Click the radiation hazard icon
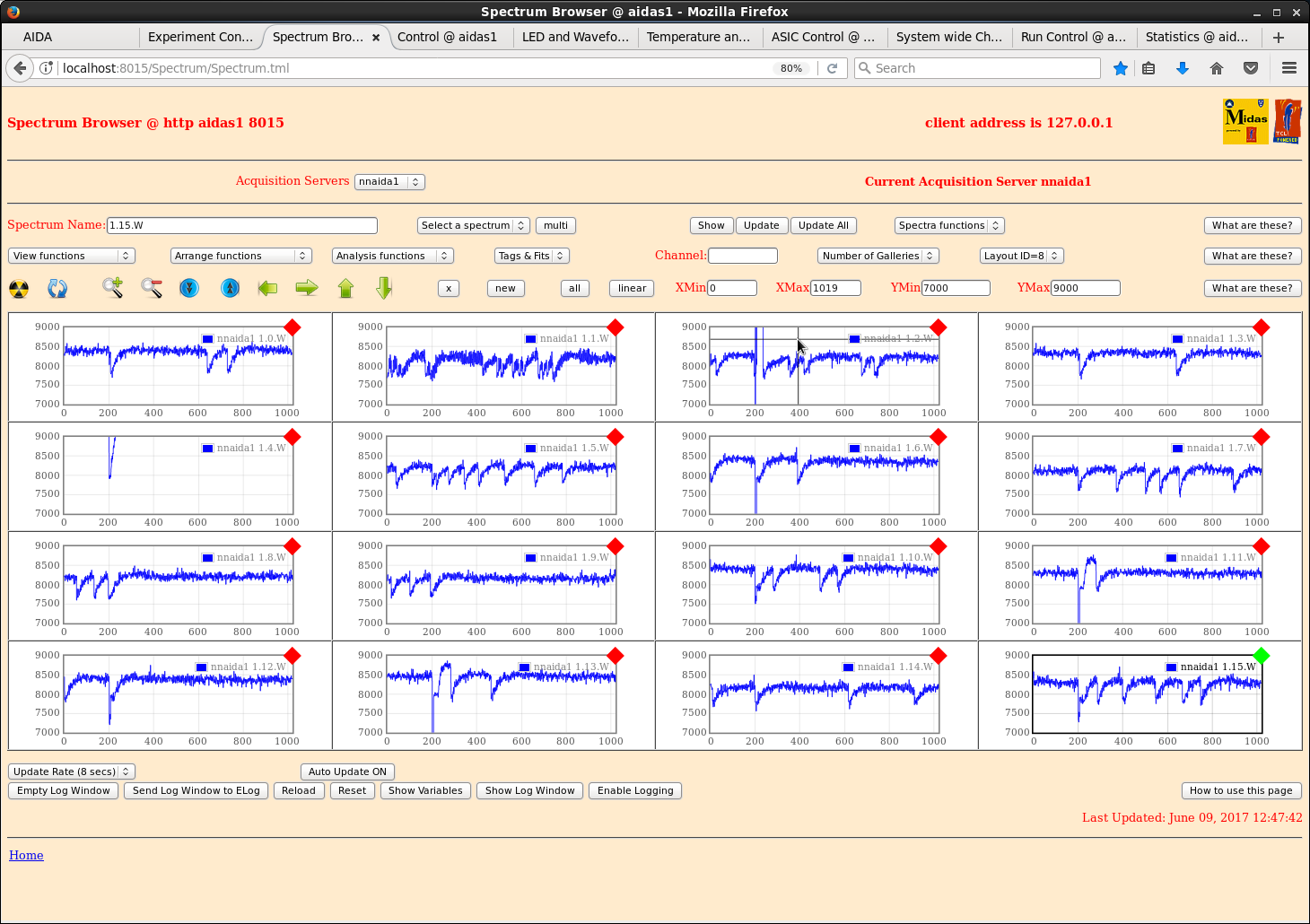This screenshot has height=924, width=1310. pyautogui.click(x=19, y=288)
